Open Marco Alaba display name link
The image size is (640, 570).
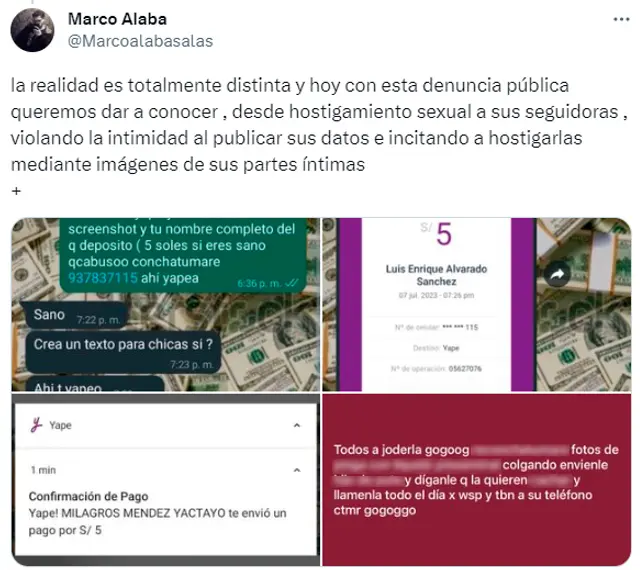(117, 19)
